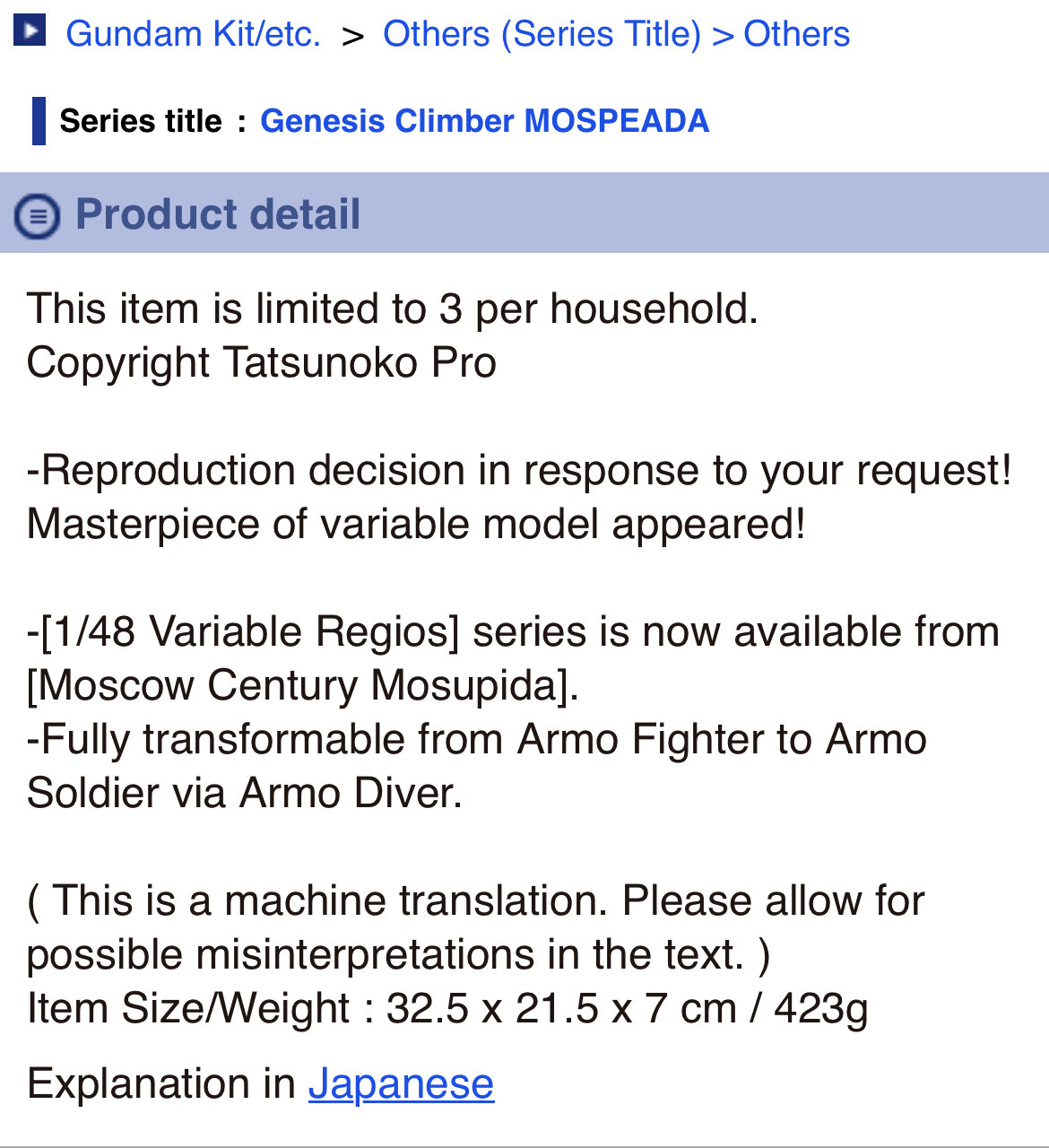Click the 3 per household limit notice
Screen dimensions: 1049x1148
pos(393,309)
